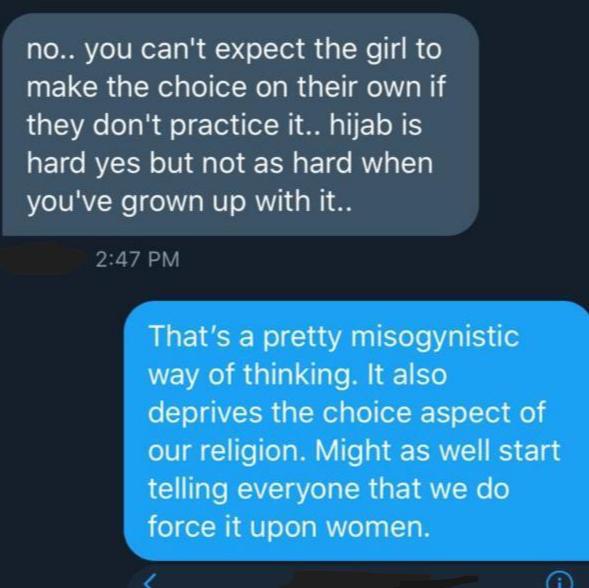Click the words "Might as well start"
Viewport: 589px width, 588px height.
(437, 451)
